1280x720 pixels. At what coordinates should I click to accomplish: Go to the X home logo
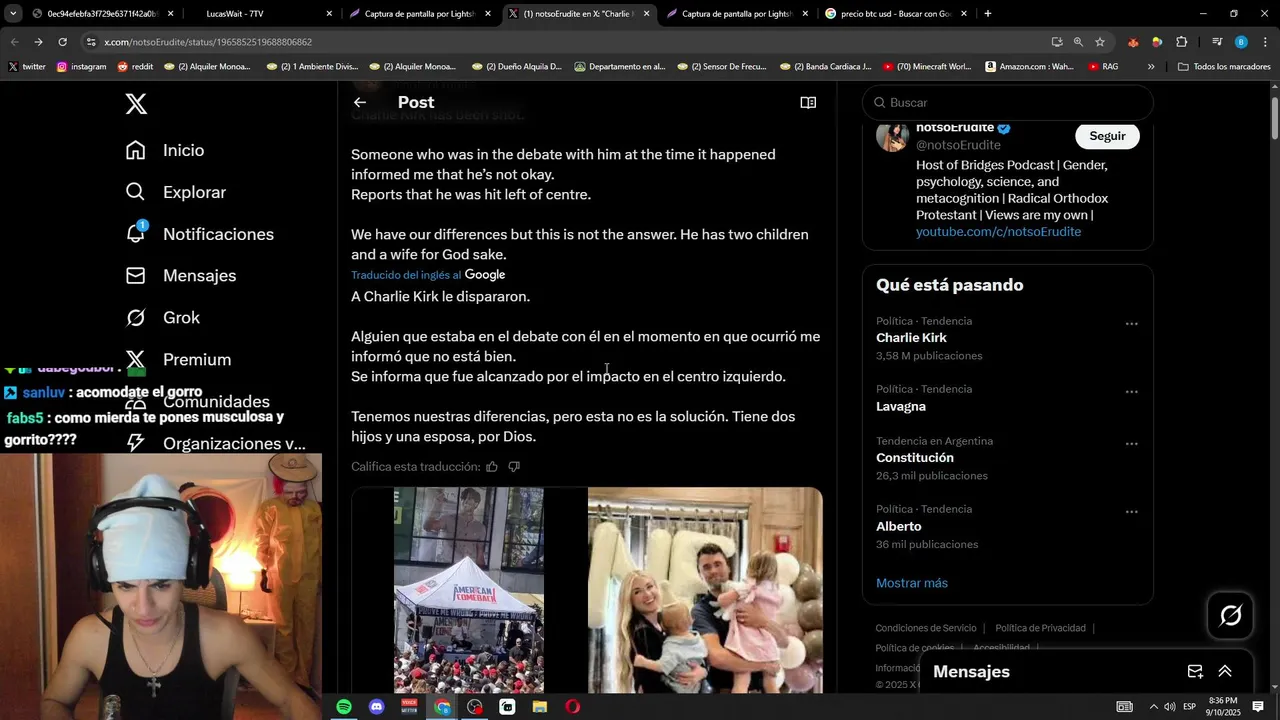[x=136, y=103]
